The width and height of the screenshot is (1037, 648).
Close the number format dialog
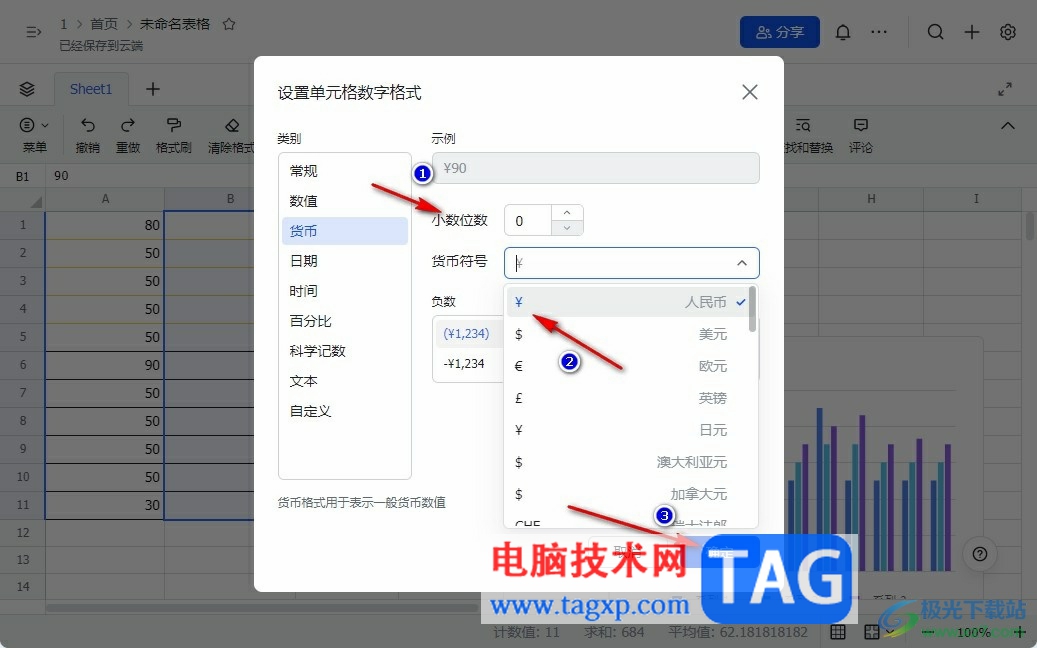point(749,92)
